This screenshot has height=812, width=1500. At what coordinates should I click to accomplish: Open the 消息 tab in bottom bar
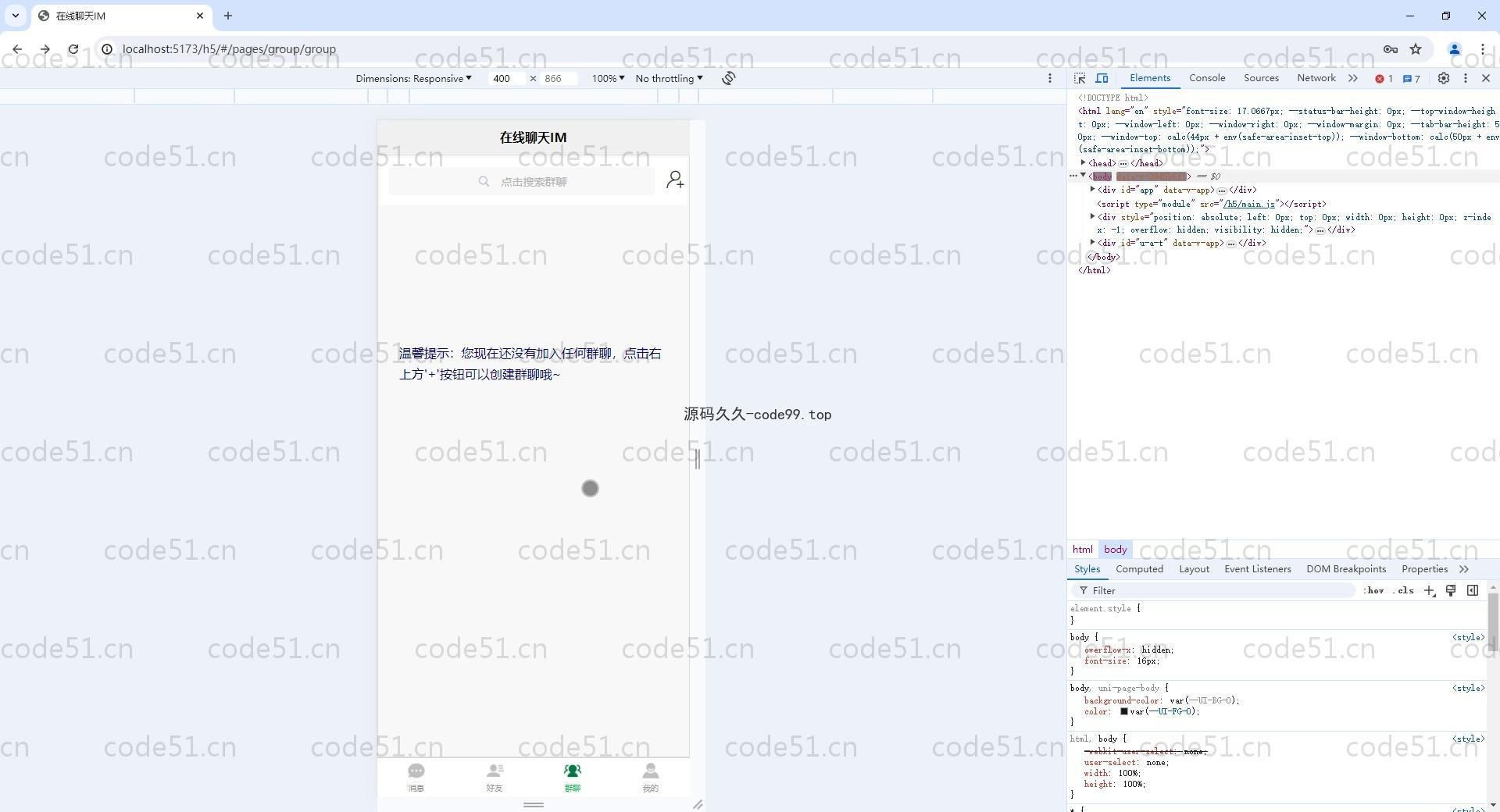click(416, 778)
